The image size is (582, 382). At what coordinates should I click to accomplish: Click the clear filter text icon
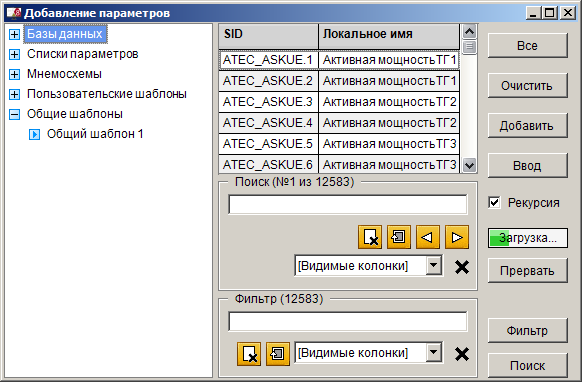coord(249,354)
